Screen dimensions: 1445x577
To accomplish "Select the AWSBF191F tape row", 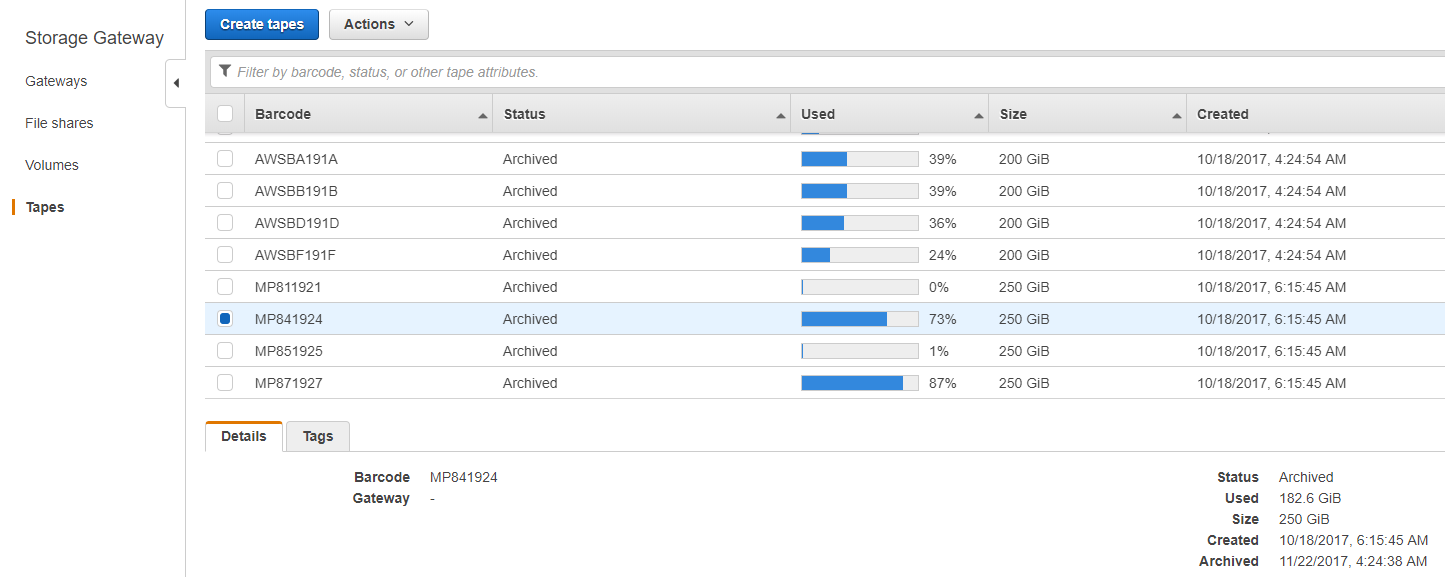I will (825, 255).
